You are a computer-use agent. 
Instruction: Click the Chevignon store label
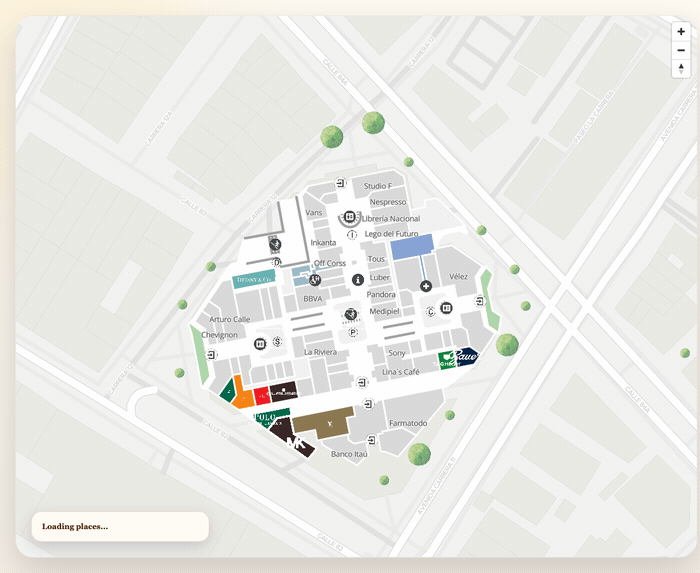click(x=219, y=335)
